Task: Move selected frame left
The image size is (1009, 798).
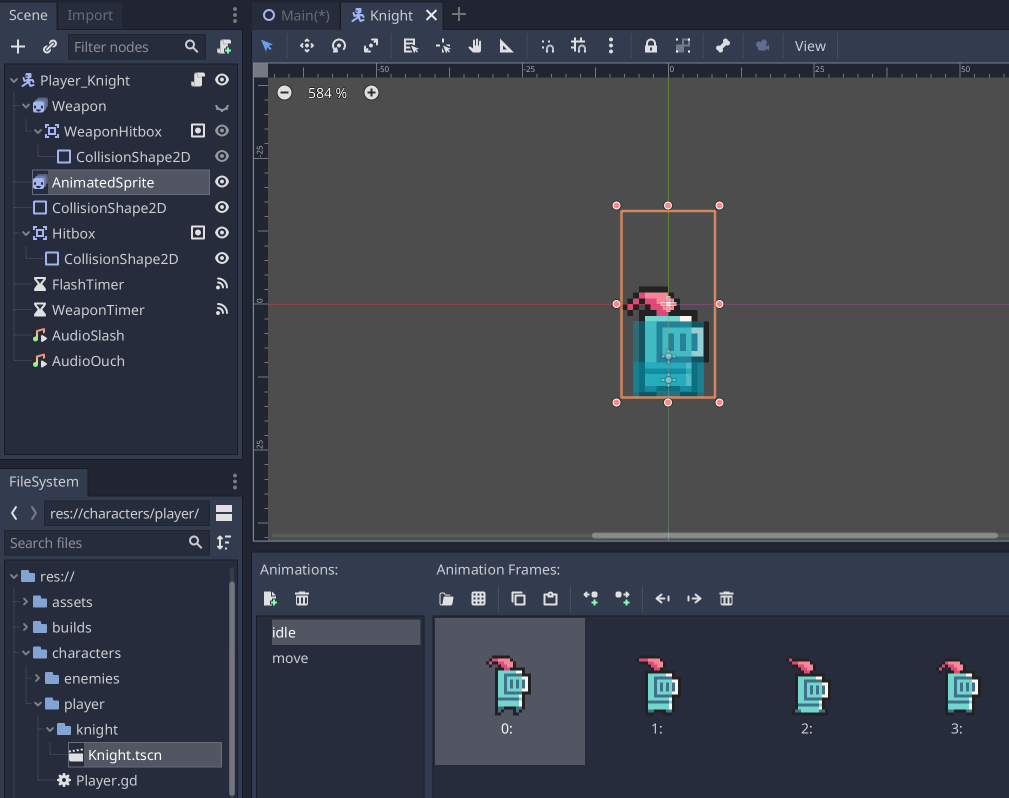Action: coord(662,599)
